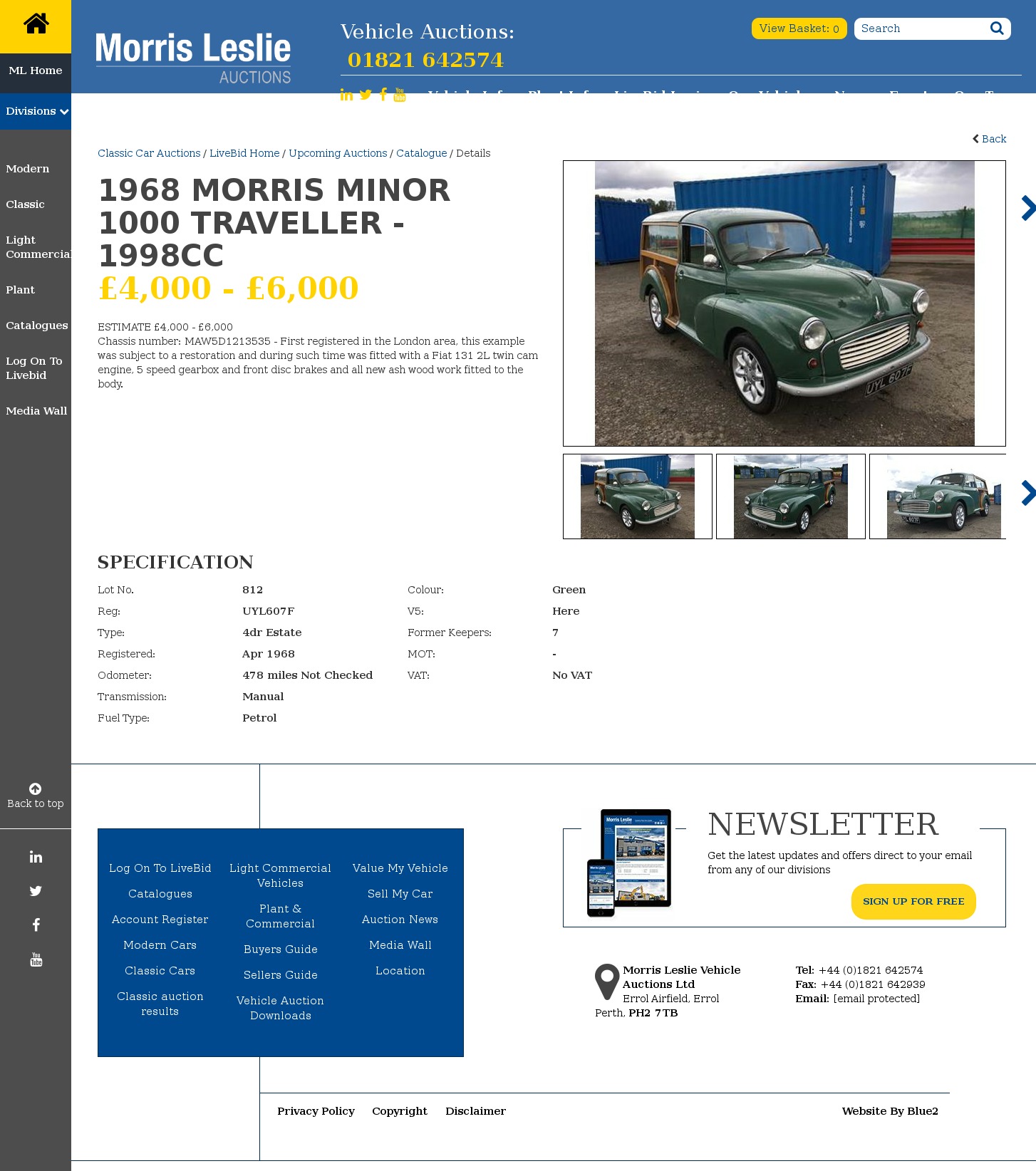1036x1171 pixels.
Task: Select Modern in sidebar menu
Action: [28, 169]
